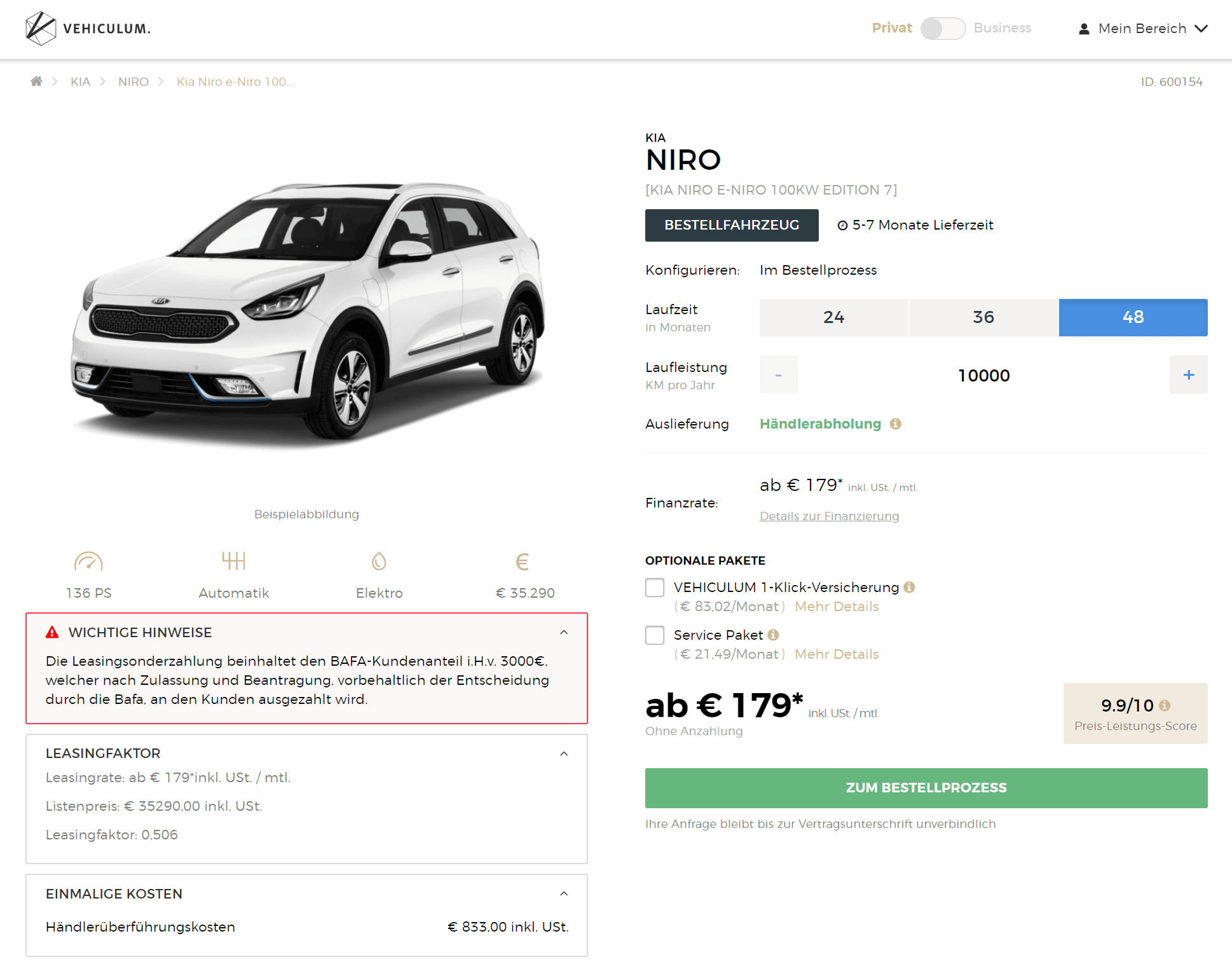Viewport: 1232px width, 971px height.
Task: Open info icon next to Händlerabholung
Action: (x=896, y=424)
